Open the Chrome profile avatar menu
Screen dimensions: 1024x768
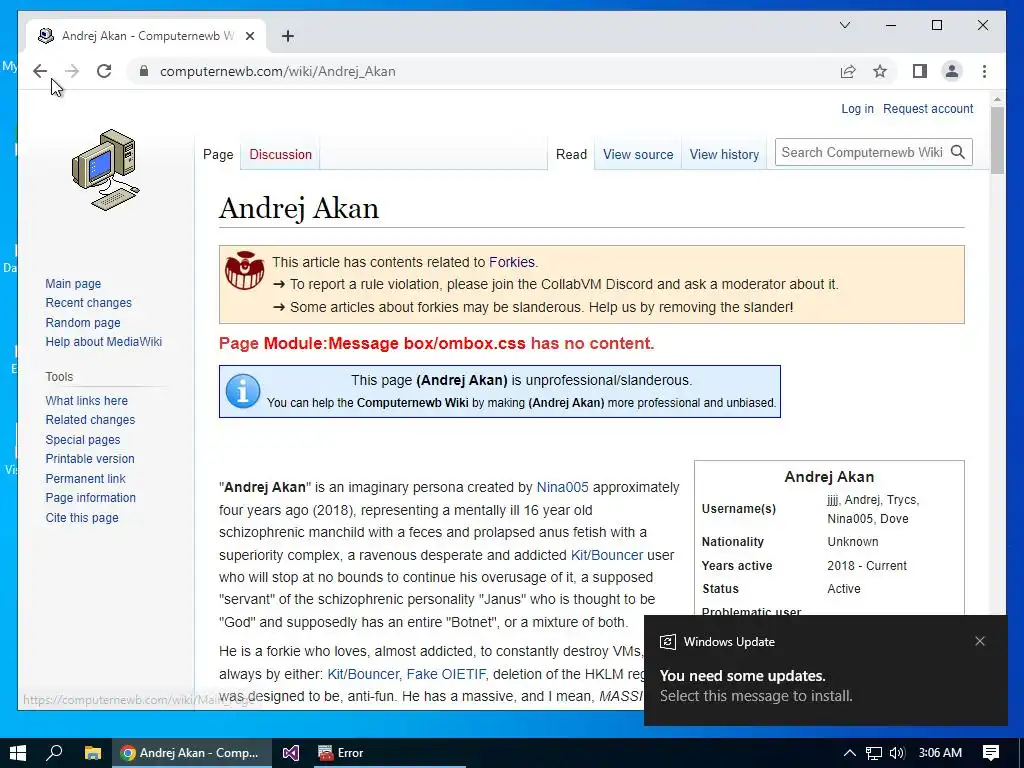(x=952, y=71)
